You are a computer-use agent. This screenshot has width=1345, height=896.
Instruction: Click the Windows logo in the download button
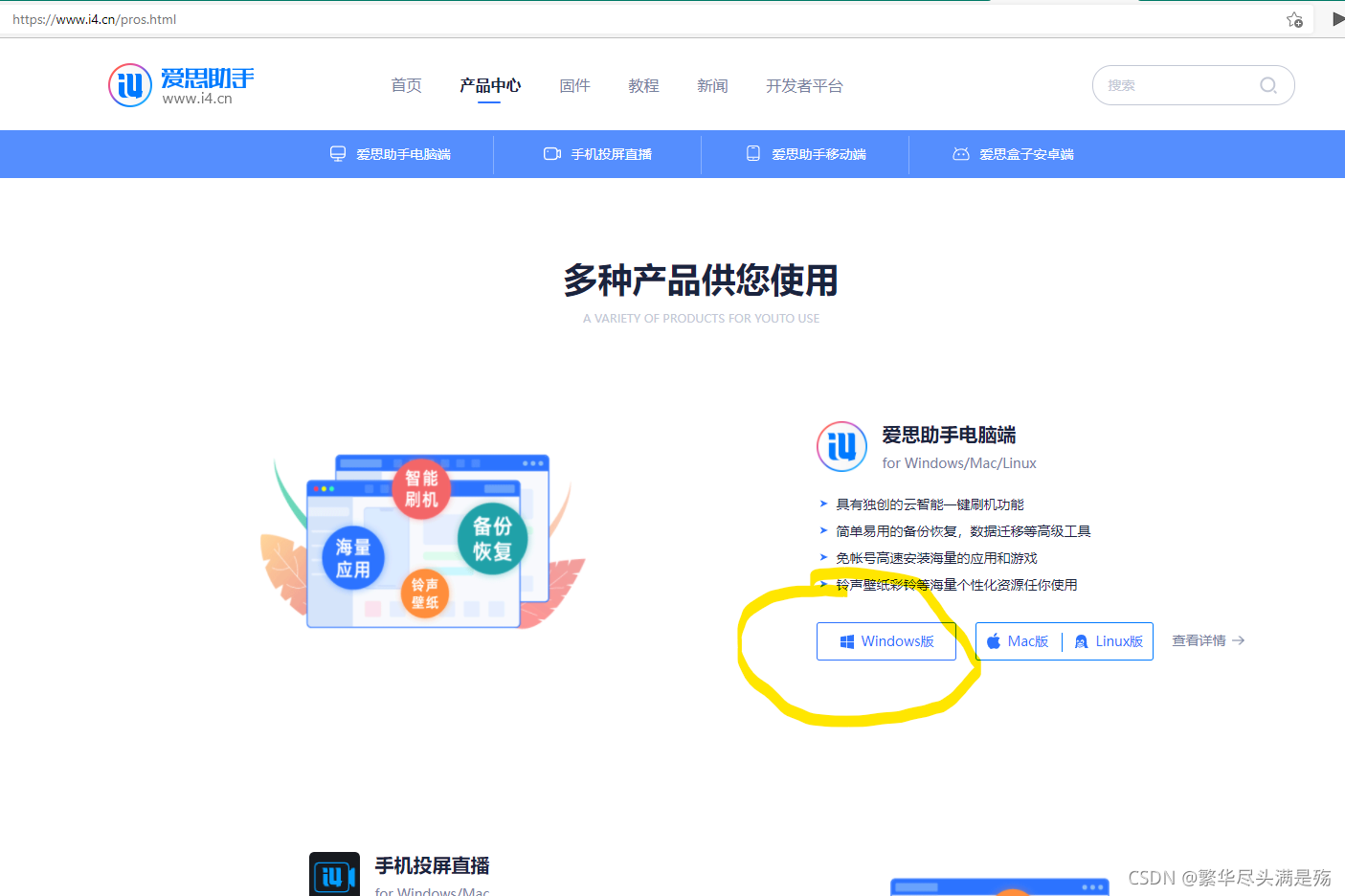[847, 641]
